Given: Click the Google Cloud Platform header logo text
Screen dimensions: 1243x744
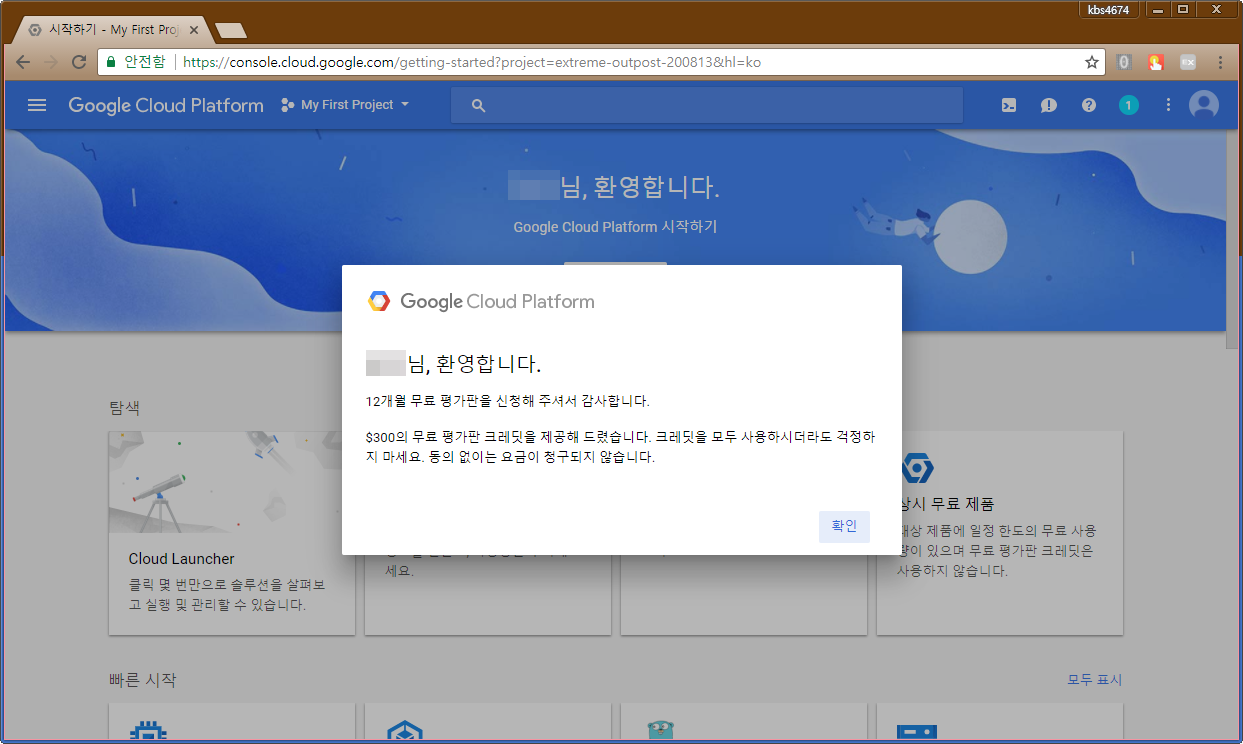Looking at the screenshot, I should point(166,105).
